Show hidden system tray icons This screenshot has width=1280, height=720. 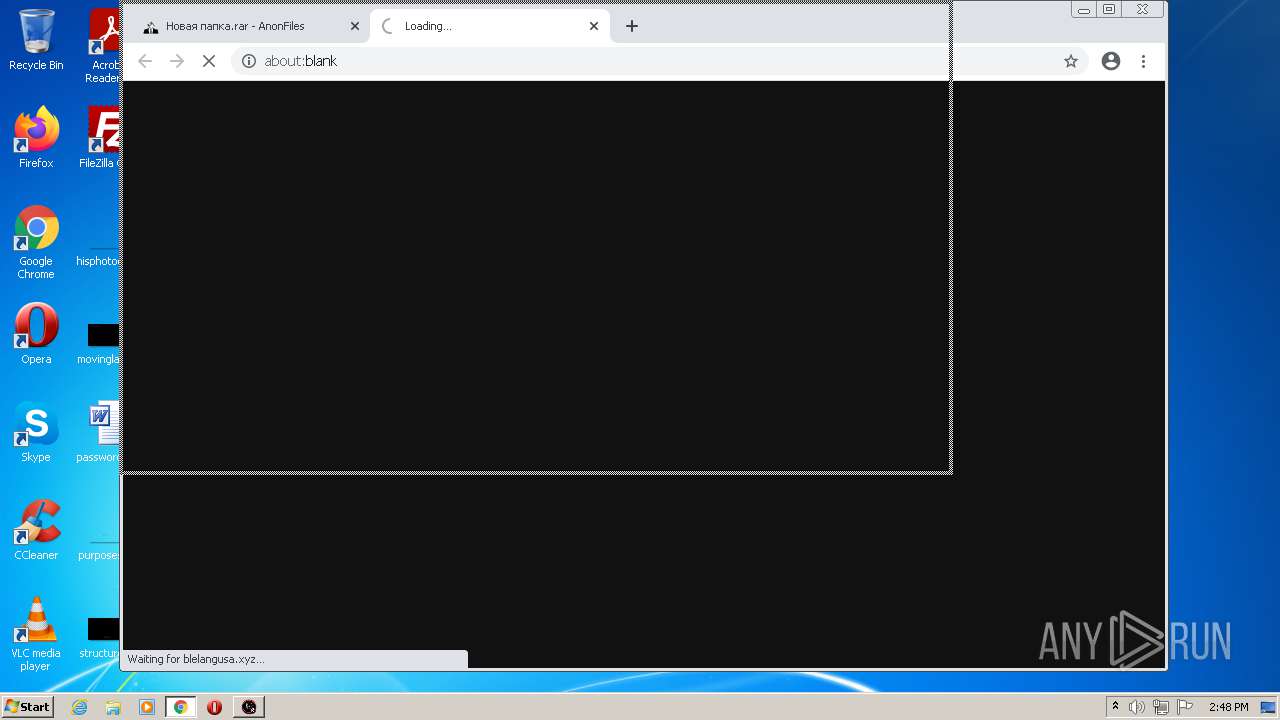click(x=1115, y=706)
